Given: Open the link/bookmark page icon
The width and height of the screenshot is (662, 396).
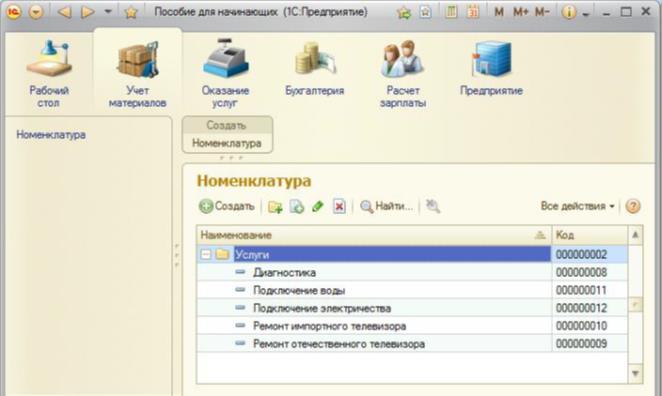Looking at the screenshot, I should point(425,12).
